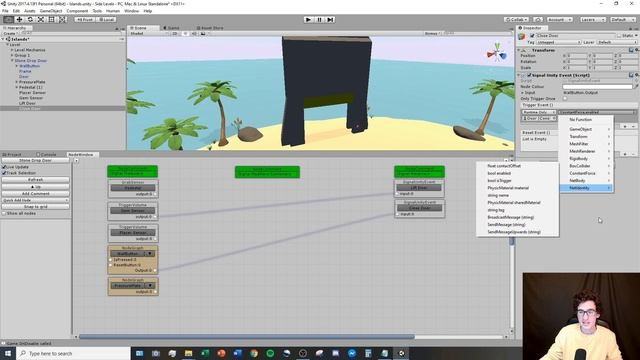This screenshot has width=640, height=360.
Task: Open Quick Add Node dropdown
Action: [36, 200]
